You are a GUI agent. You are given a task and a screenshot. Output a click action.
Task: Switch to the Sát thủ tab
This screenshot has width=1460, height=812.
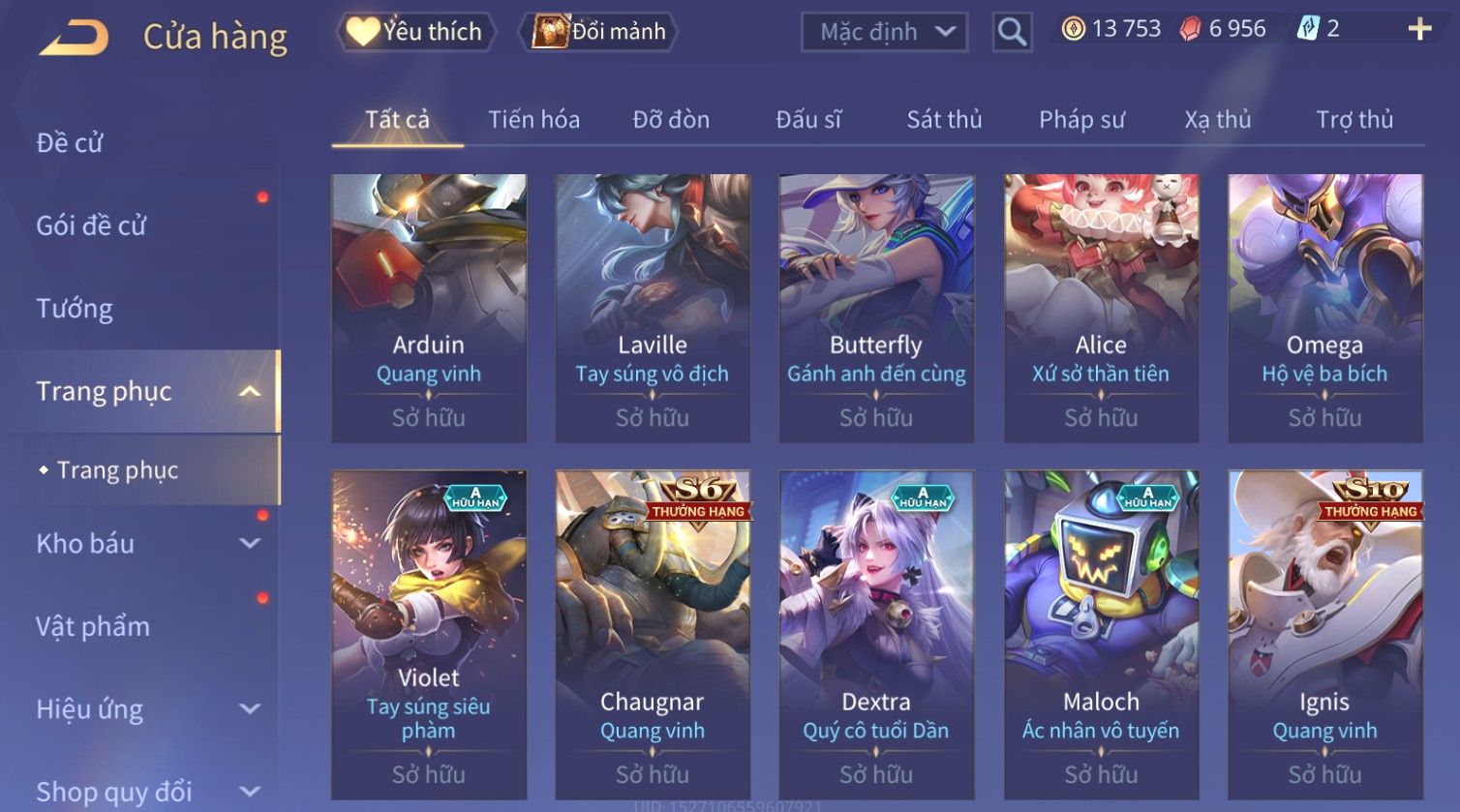click(944, 120)
